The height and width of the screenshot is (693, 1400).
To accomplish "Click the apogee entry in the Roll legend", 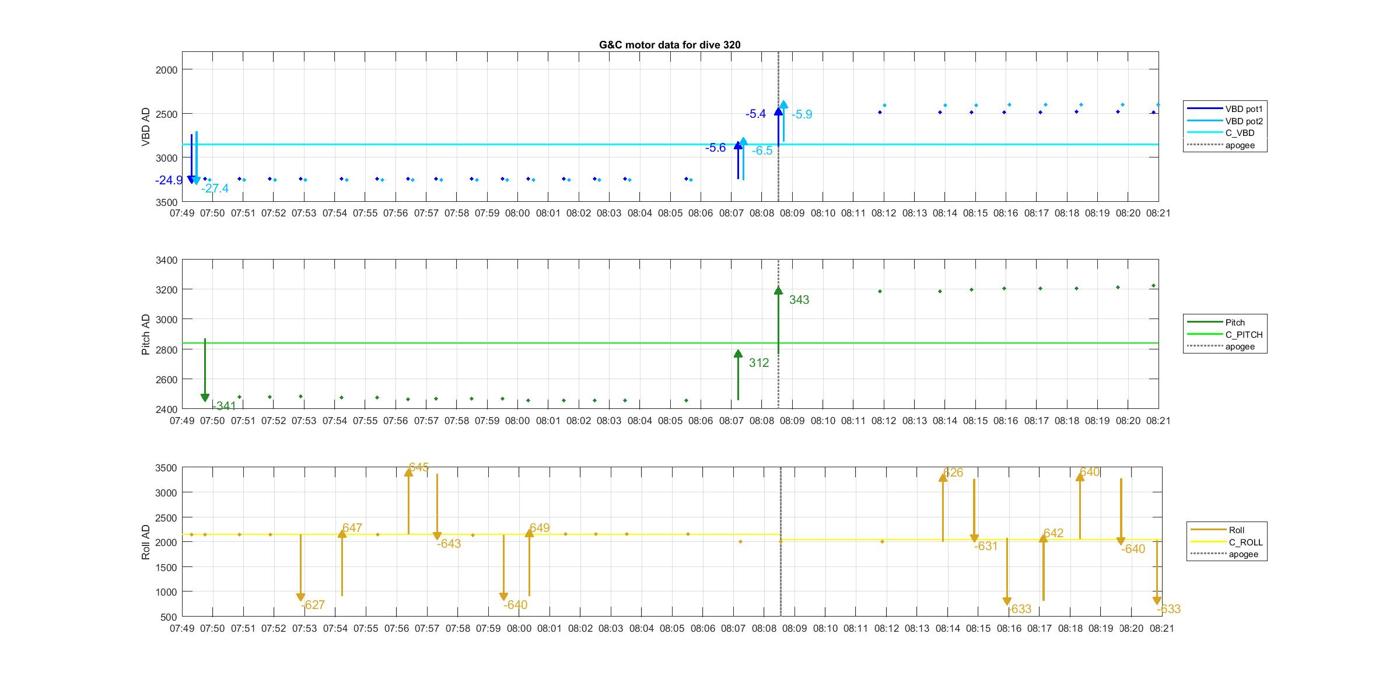I will click(x=1225, y=554).
